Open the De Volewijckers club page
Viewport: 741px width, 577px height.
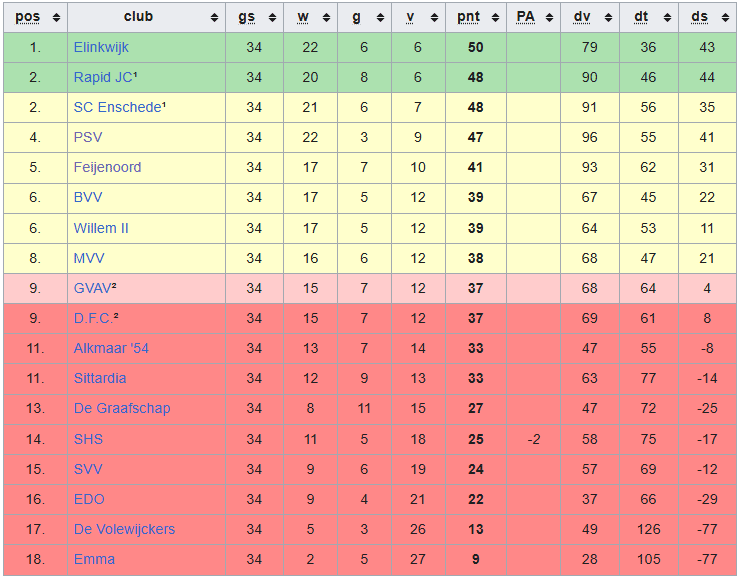tap(124, 529)
